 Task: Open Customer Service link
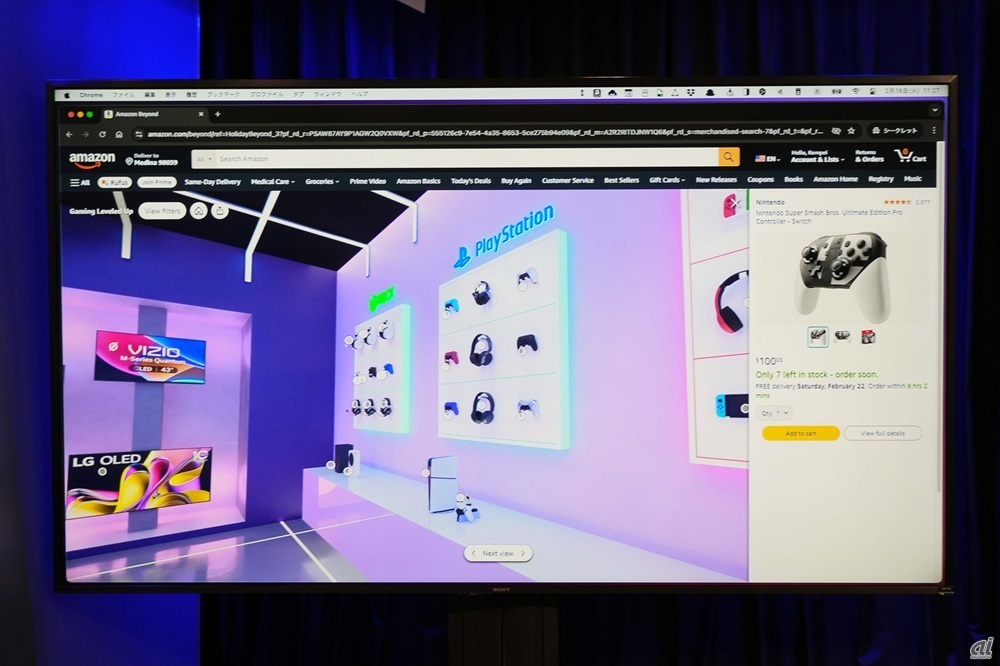pos(568,181)
